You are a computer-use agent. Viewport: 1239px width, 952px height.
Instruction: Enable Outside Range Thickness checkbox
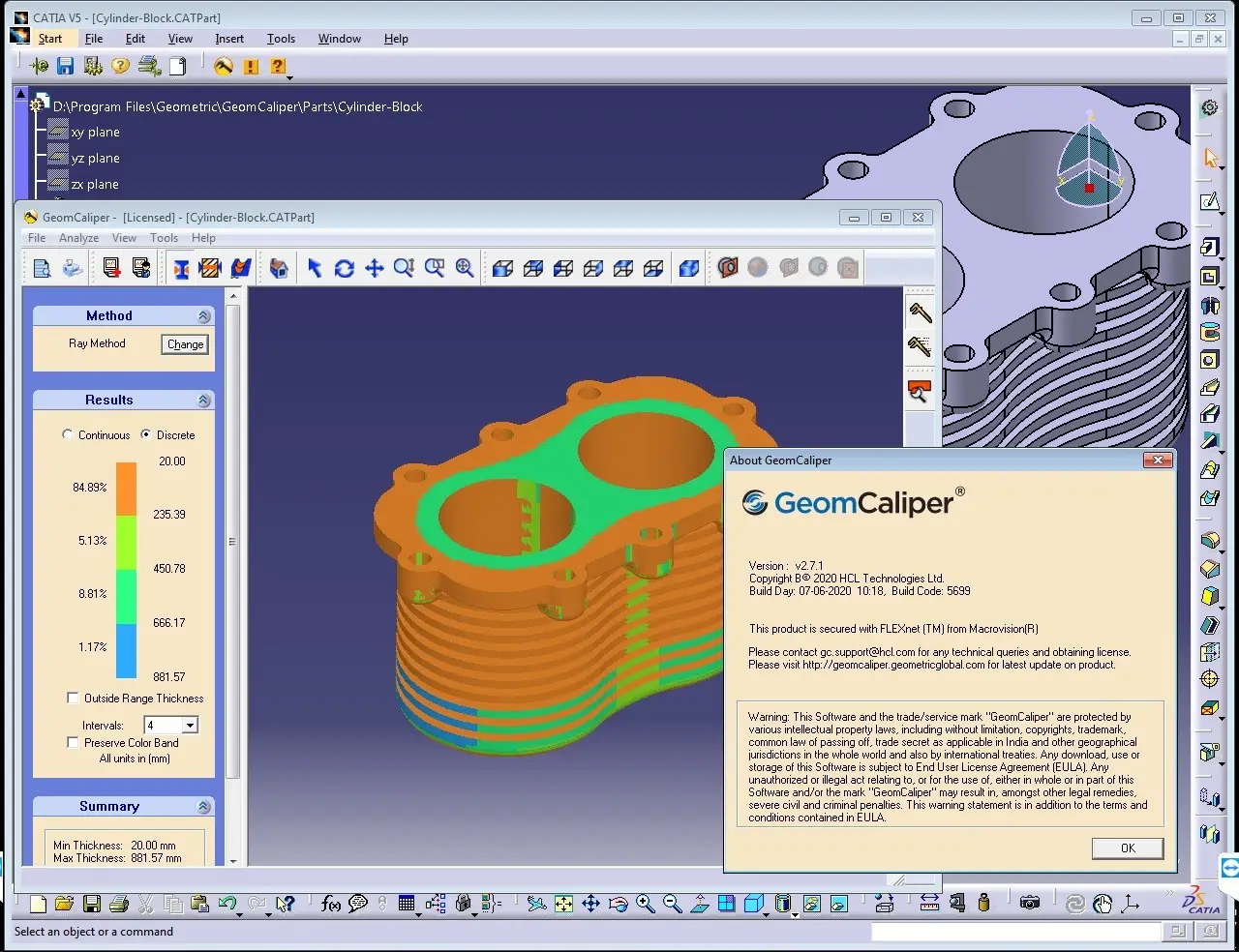[x=73, y=698]
